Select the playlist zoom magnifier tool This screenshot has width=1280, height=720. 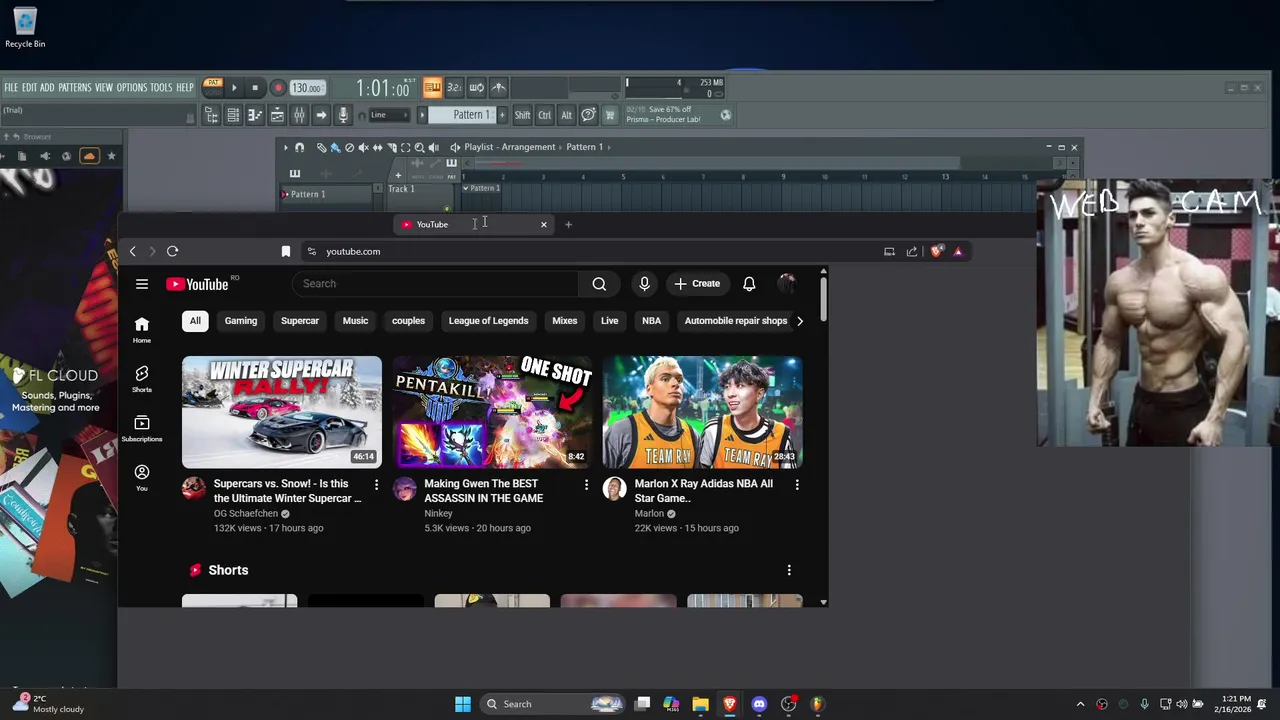click(419, 147)
